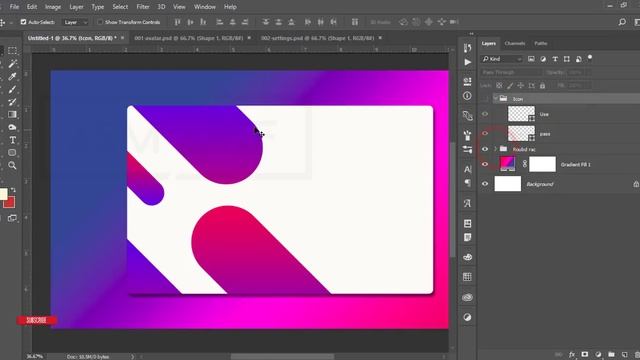This screenshot has width=640, height=360.
Task: Open the search magnifier in options bar
Action: [622, 22]
